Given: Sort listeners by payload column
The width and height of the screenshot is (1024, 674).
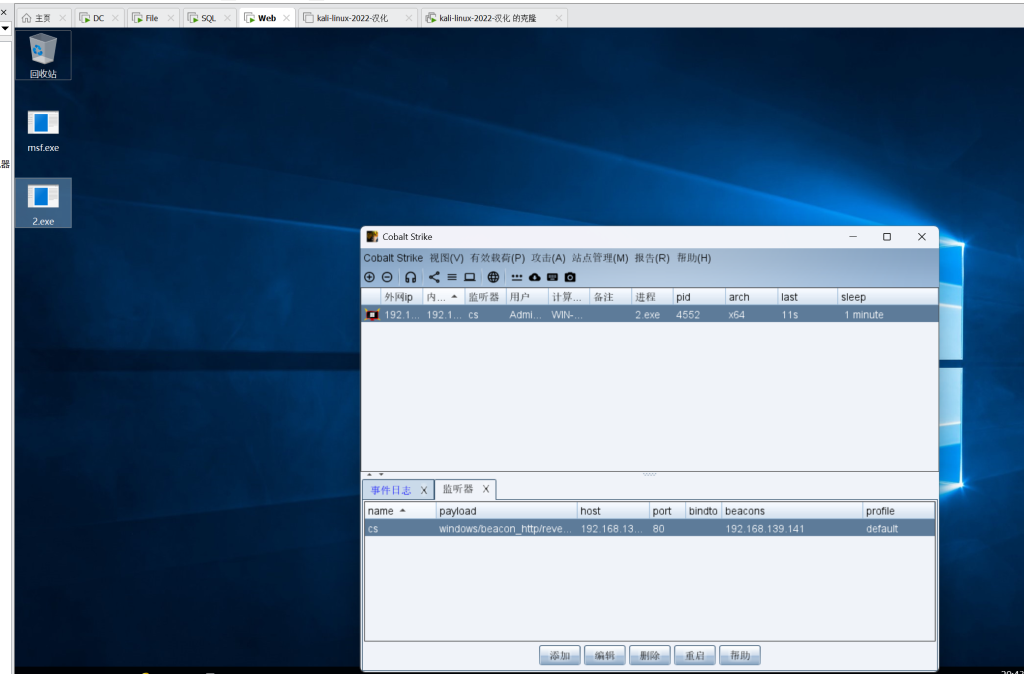Looking at the screenshot, I should (507, 511).
